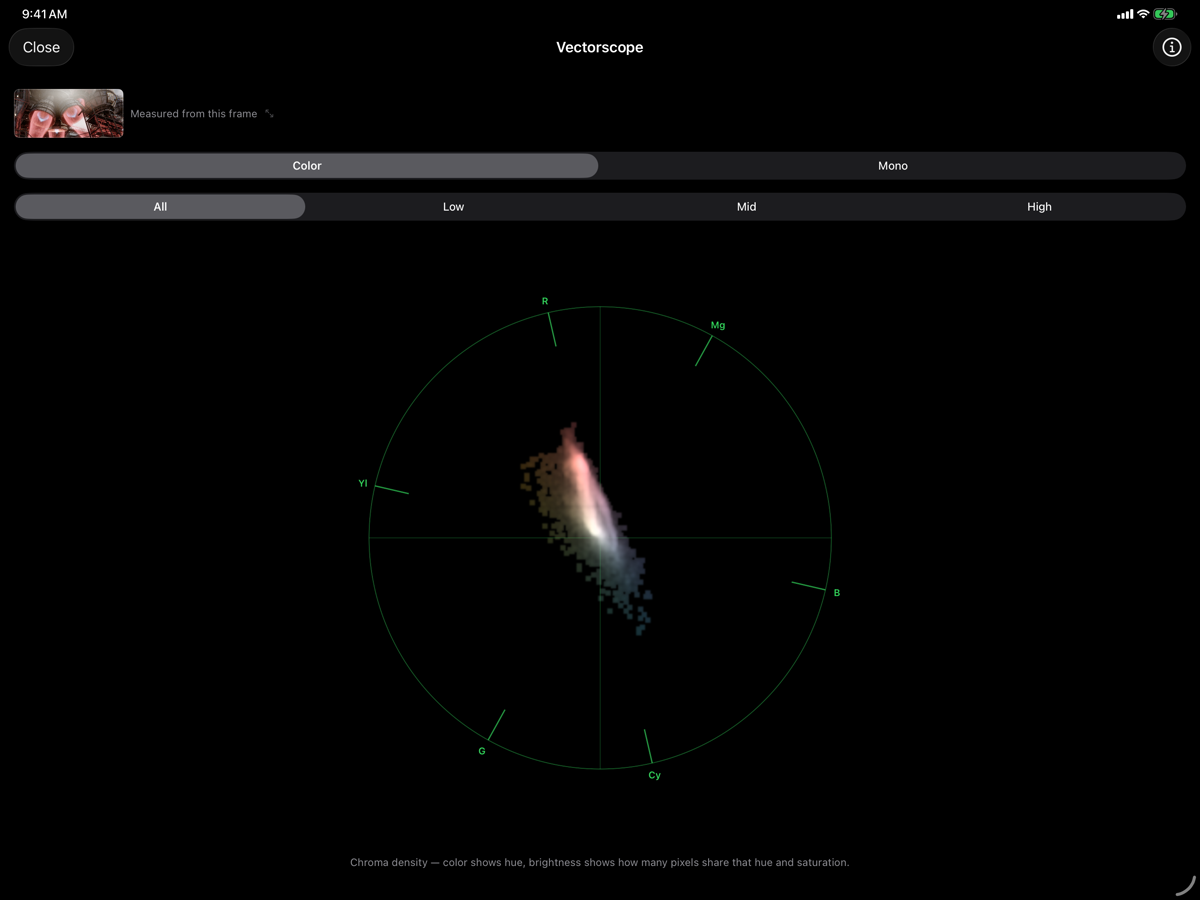Tap the battery charging indicator
Screen dimensions: 1200x900
(x=1165, y=15)
